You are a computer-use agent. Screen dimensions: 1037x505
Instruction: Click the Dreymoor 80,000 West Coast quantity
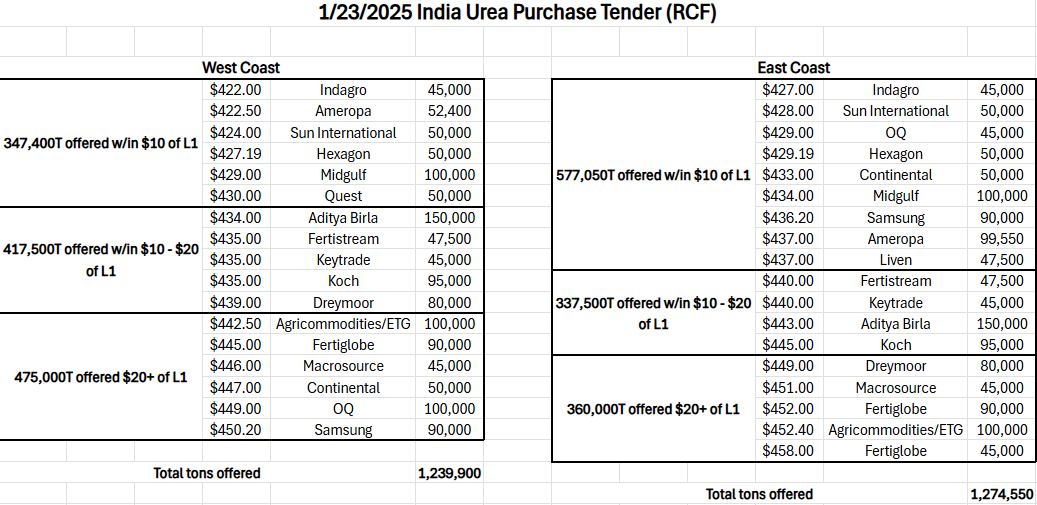pyautogui.click(x=449, y=303)
